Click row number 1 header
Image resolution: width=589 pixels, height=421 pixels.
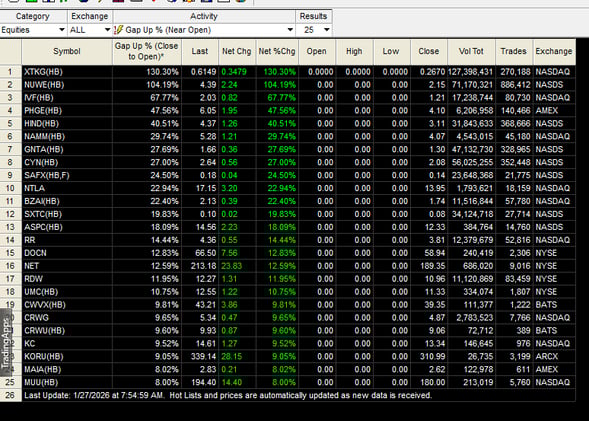(11, 72)
